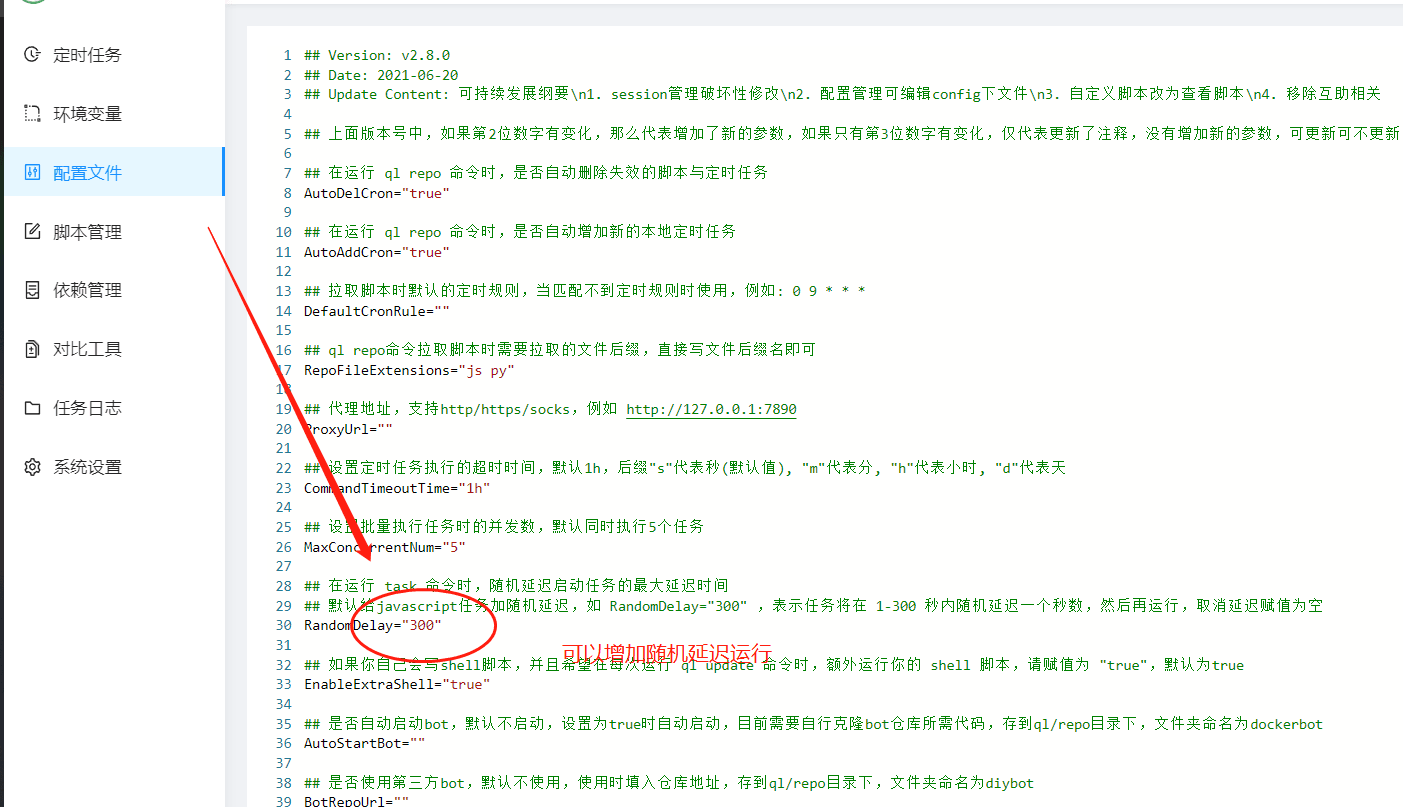Click the MaxConcurrentNum="5" line
The width and height of the screenshot is (1403, 807).
385,547
